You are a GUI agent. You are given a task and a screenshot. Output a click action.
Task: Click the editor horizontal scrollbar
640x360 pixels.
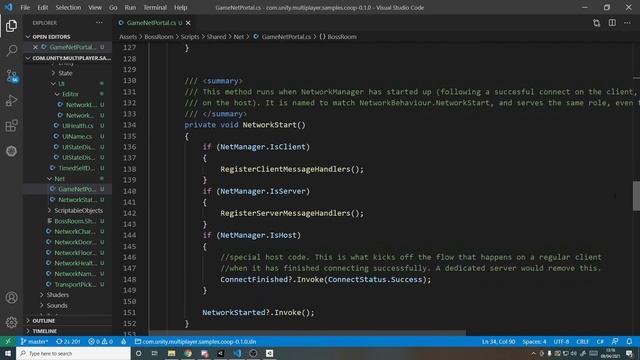point(307,333)
